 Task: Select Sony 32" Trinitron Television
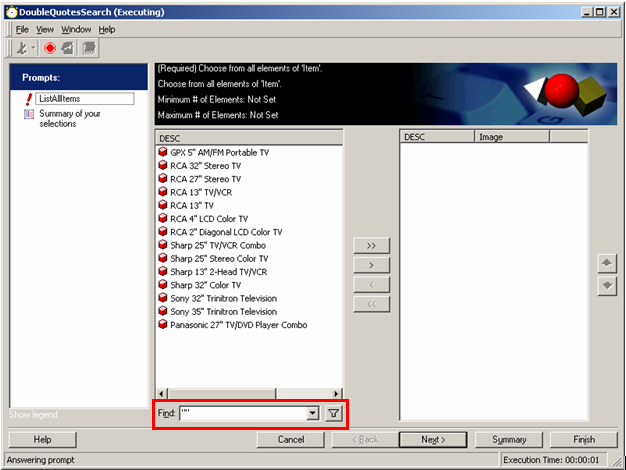click(224, 298)
